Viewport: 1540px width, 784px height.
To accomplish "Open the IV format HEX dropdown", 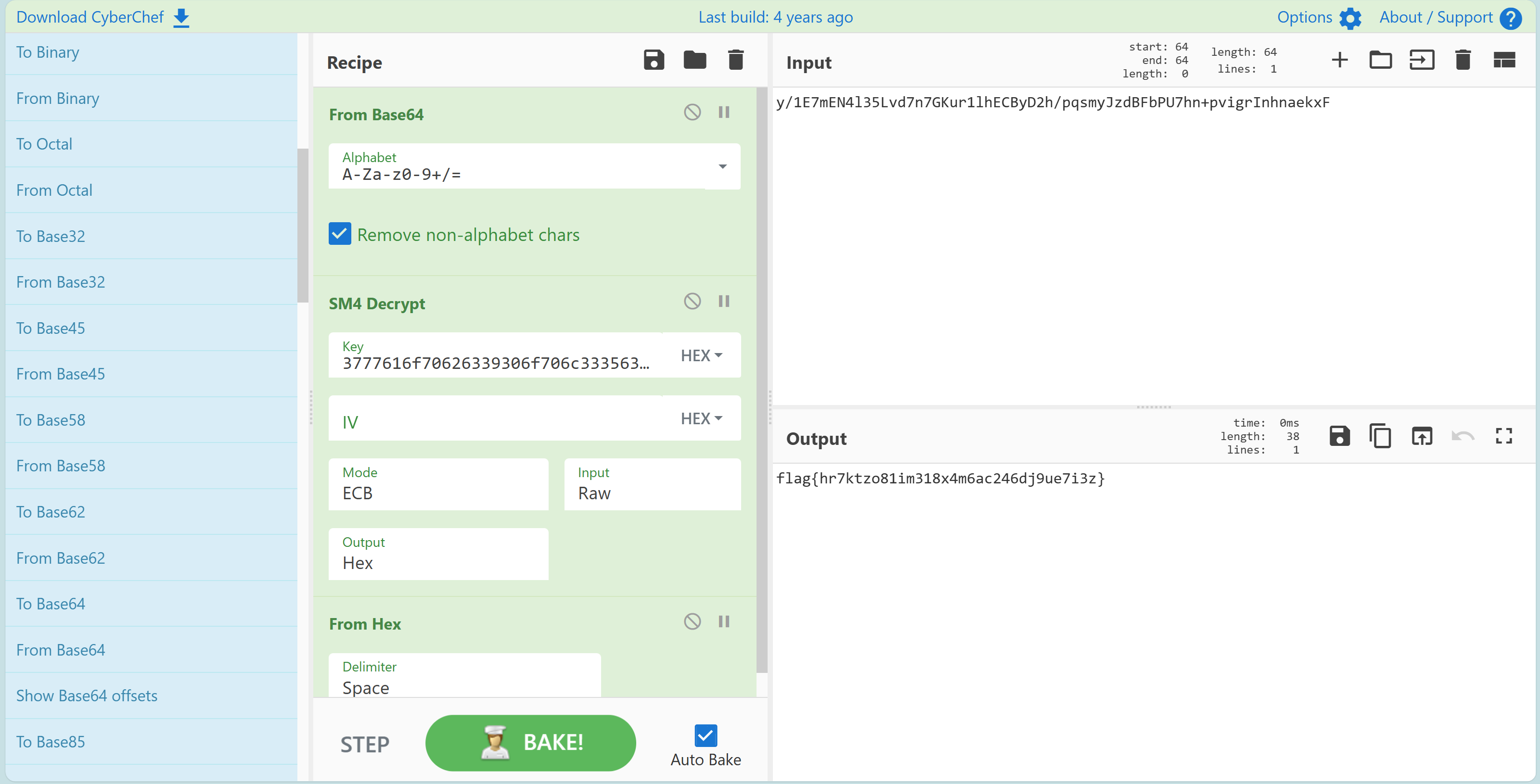I will point(701,418).
